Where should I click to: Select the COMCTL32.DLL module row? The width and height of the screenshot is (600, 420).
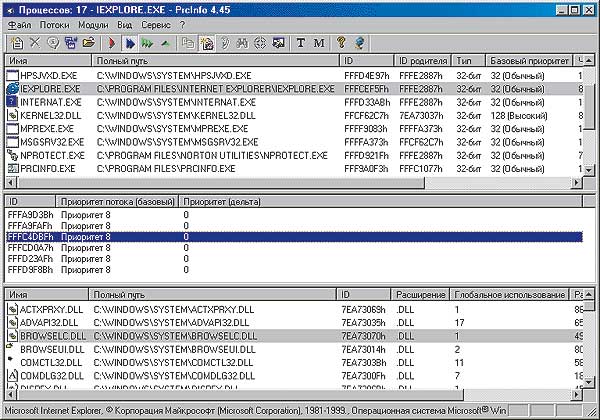[x=50, y=361]
